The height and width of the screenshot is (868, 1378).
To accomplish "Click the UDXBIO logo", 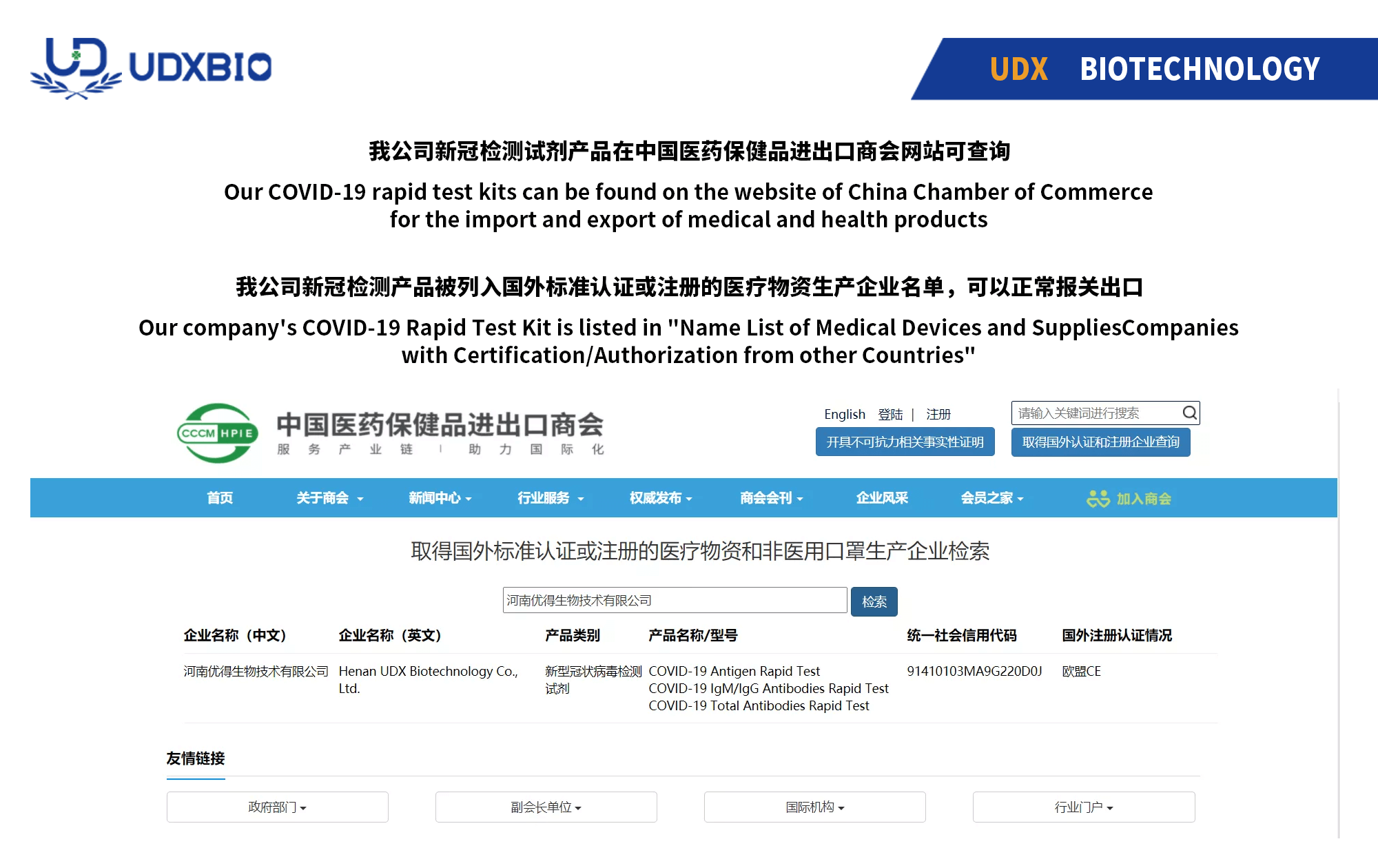I will [x=151, y=68].
